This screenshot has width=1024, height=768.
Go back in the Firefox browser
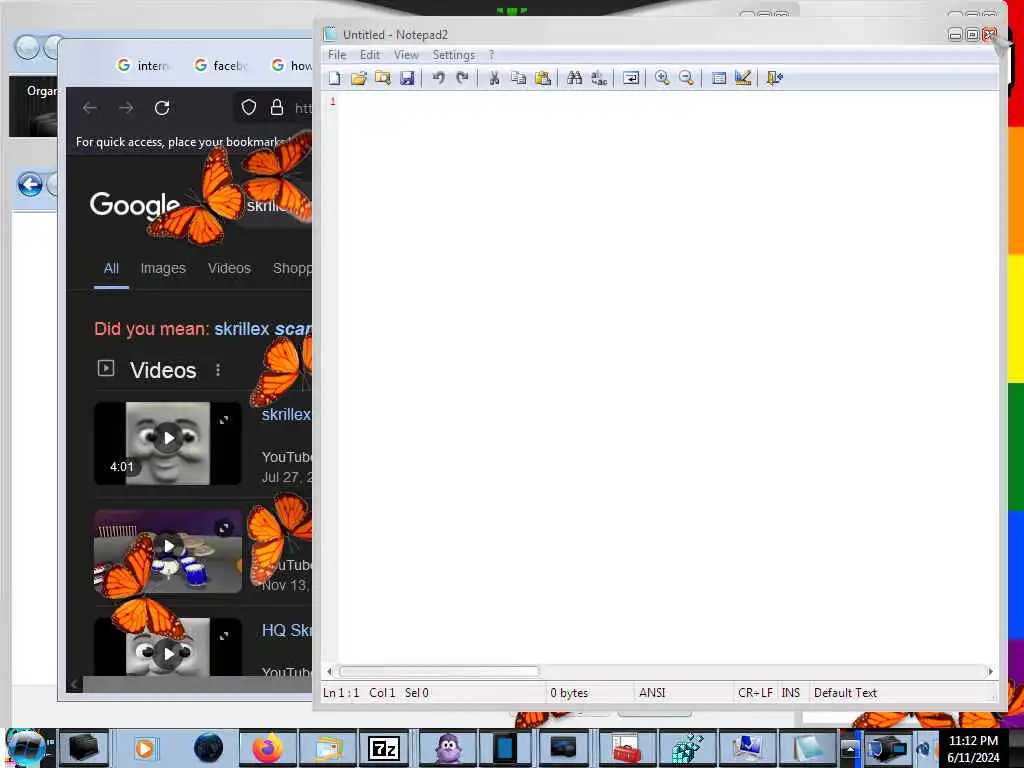click(90, 108)
